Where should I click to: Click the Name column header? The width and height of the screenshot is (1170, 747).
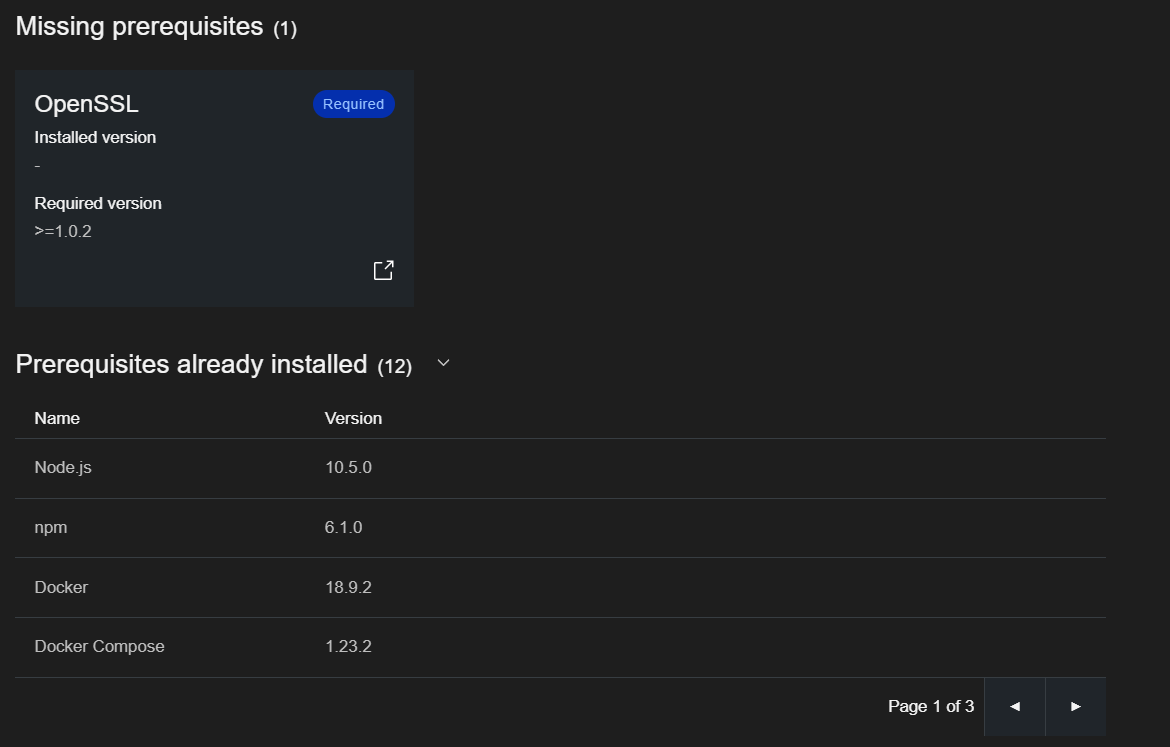tap(56, 418)
